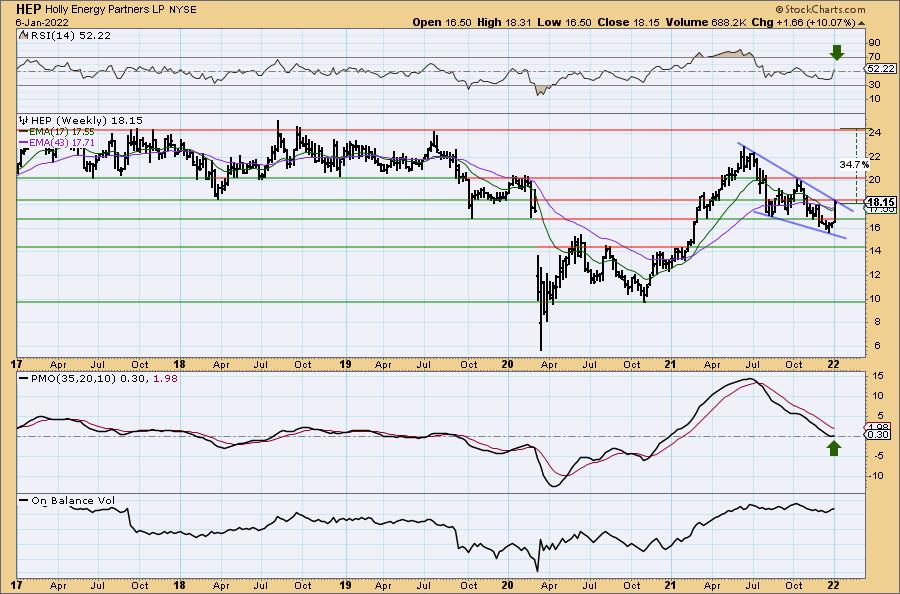
Task: Click the line icon before 'On Balance Vol'
Action: click(x=24, y=500)
